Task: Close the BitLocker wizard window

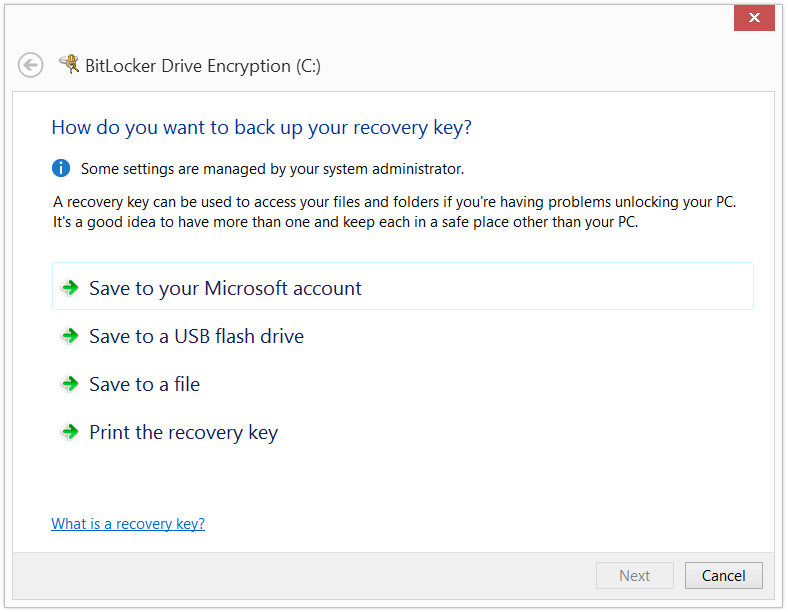Action: (754, 18)
